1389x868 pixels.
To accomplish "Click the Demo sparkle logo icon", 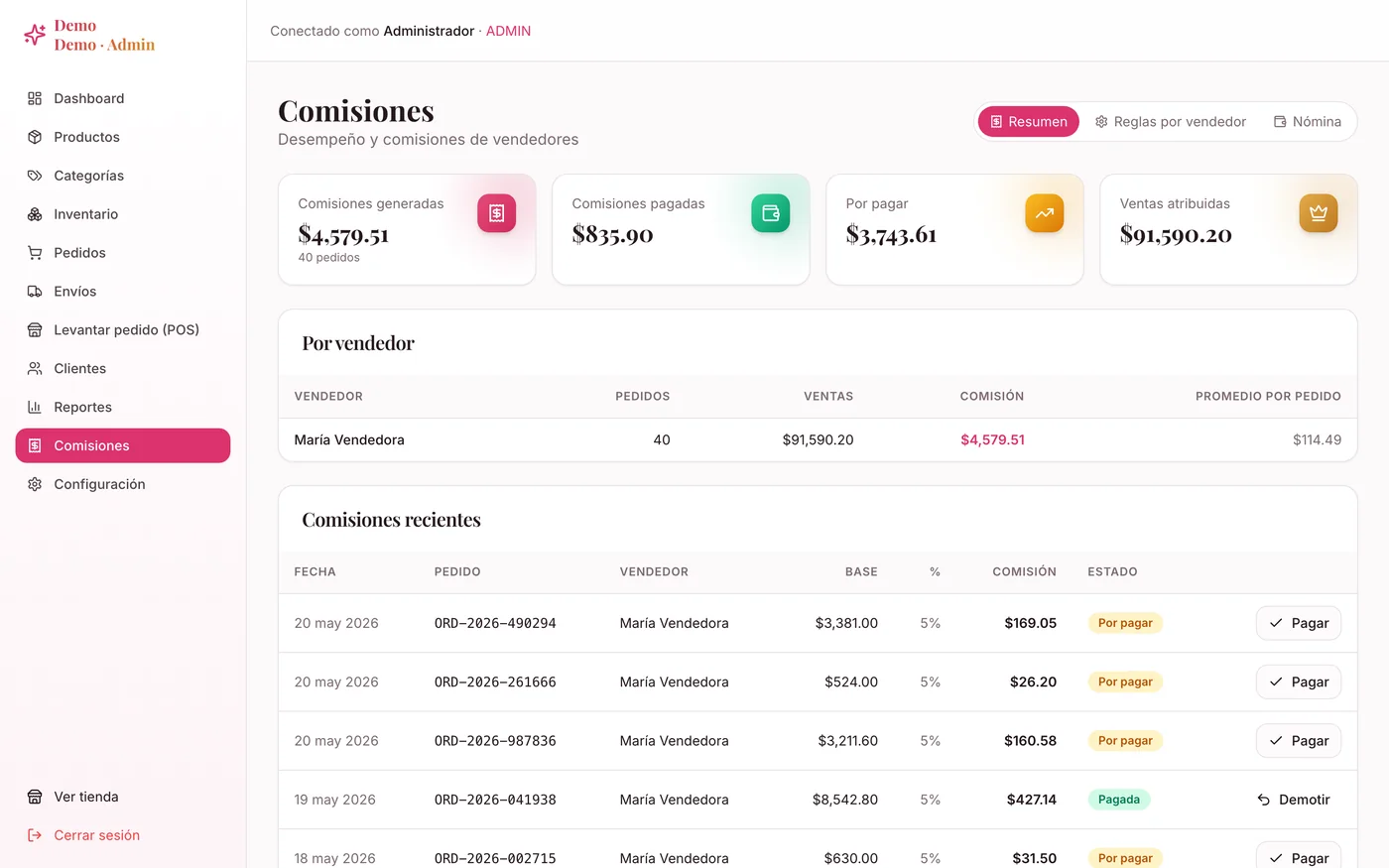I will (x=35, y=35).
